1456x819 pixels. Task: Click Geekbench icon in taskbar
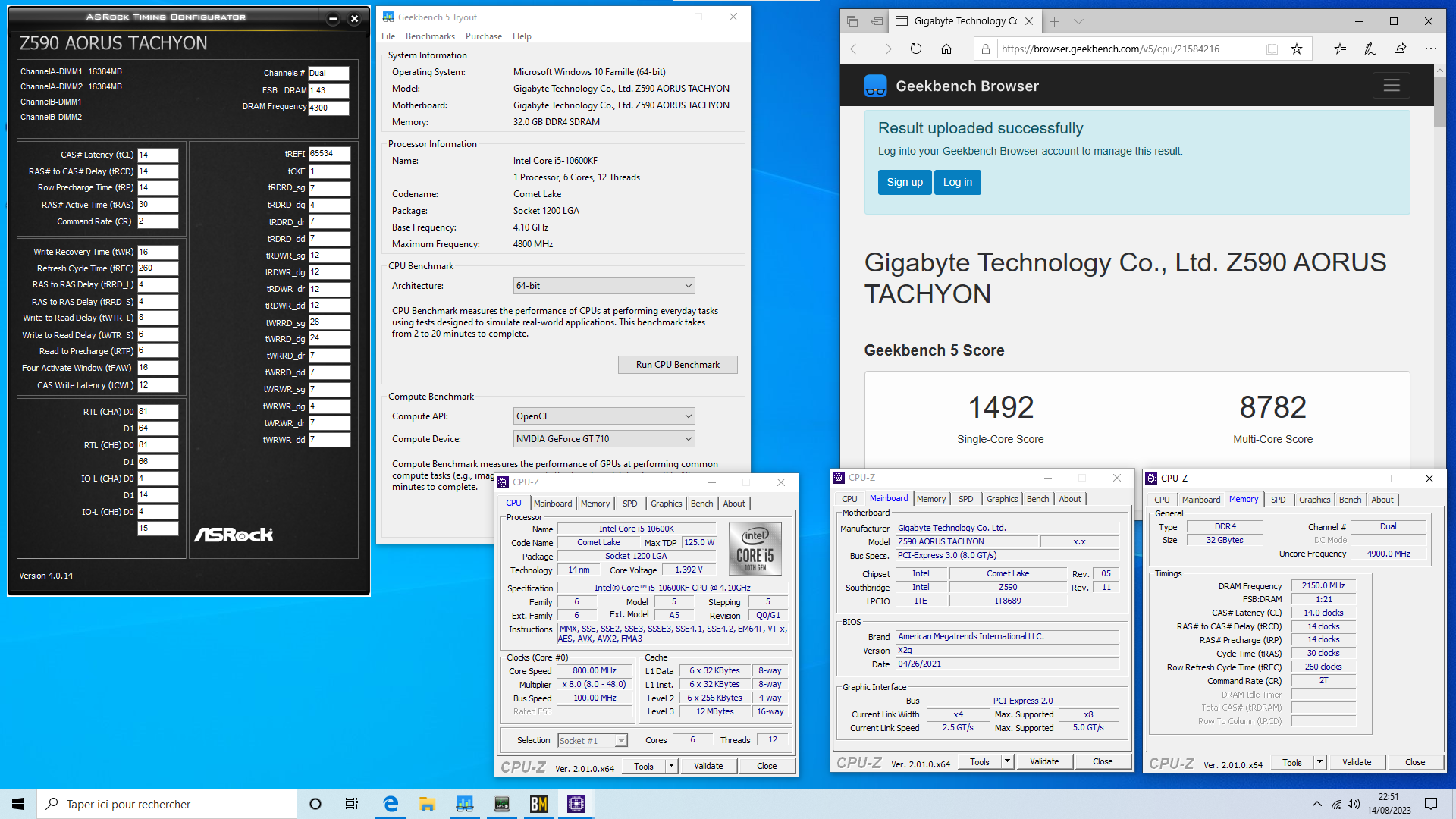464,804
